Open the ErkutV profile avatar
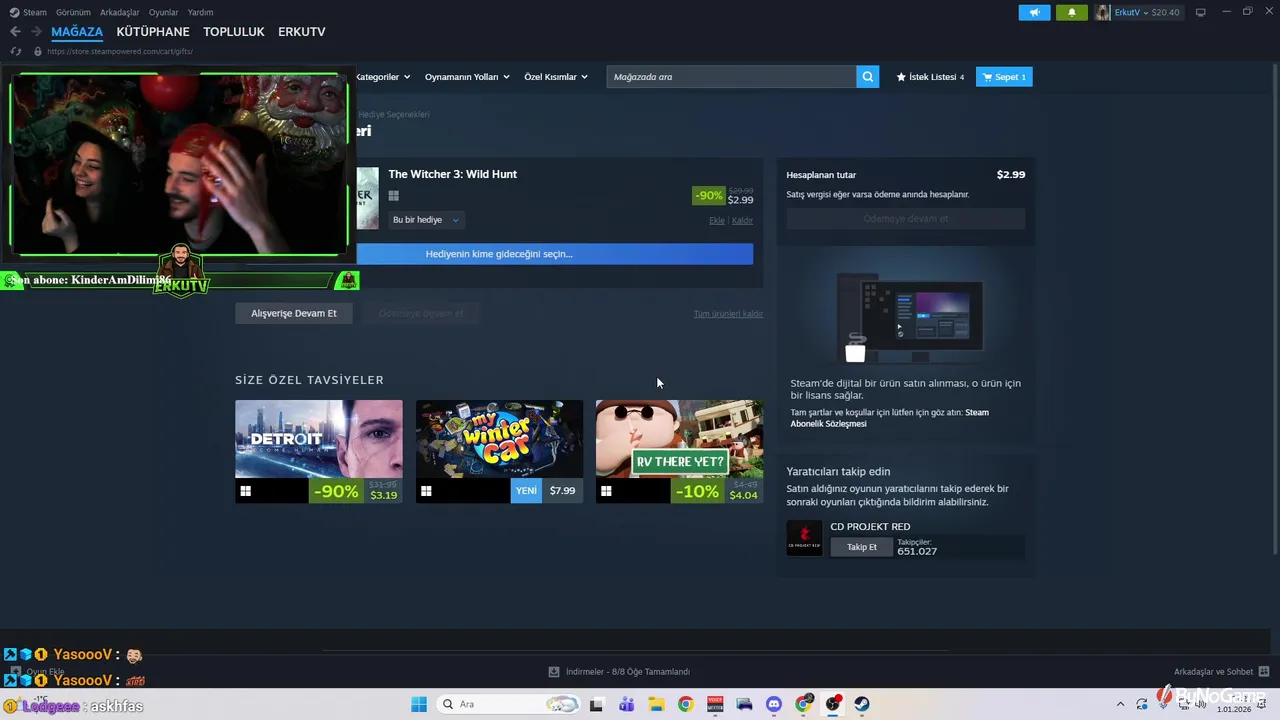Image resolution: width=1280 pixels, height=720 pixels. coord(1103,12)
